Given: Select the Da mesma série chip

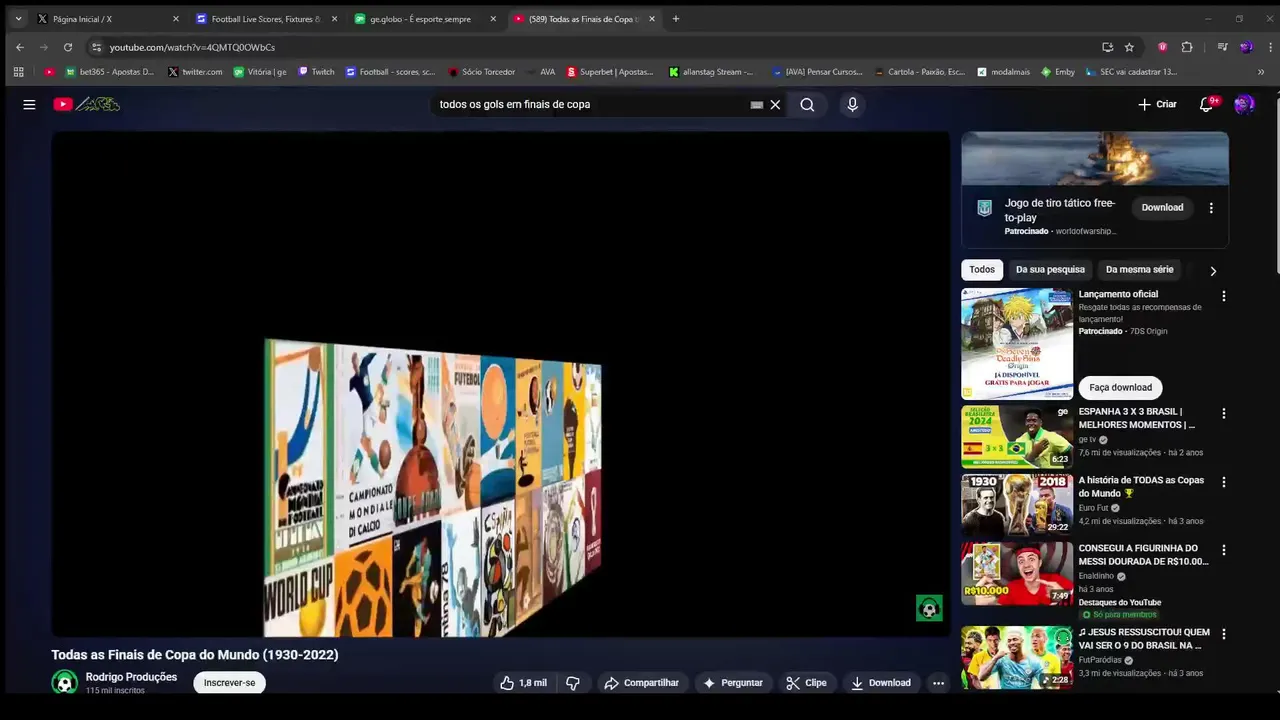Looking at the screenshot, I should [x=1139, y=269].
